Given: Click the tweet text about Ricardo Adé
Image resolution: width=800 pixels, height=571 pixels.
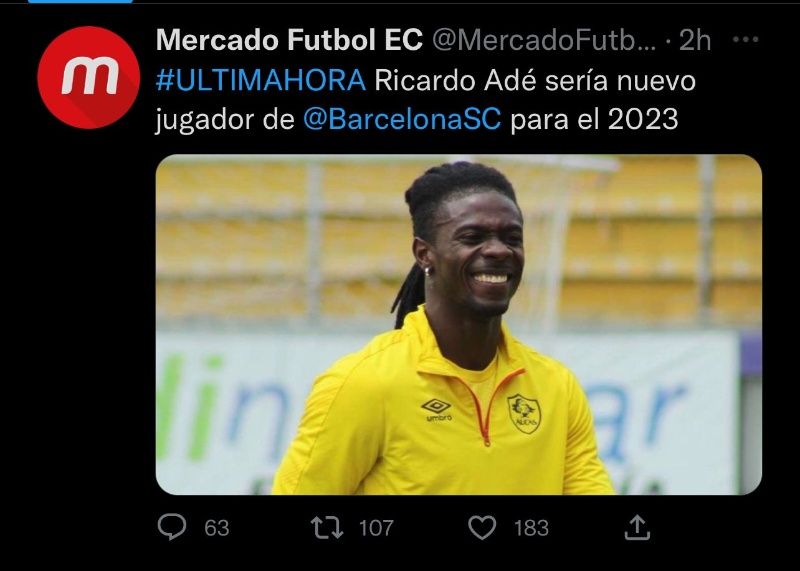Looking at the screenshot, I should (x=426, y=101).
